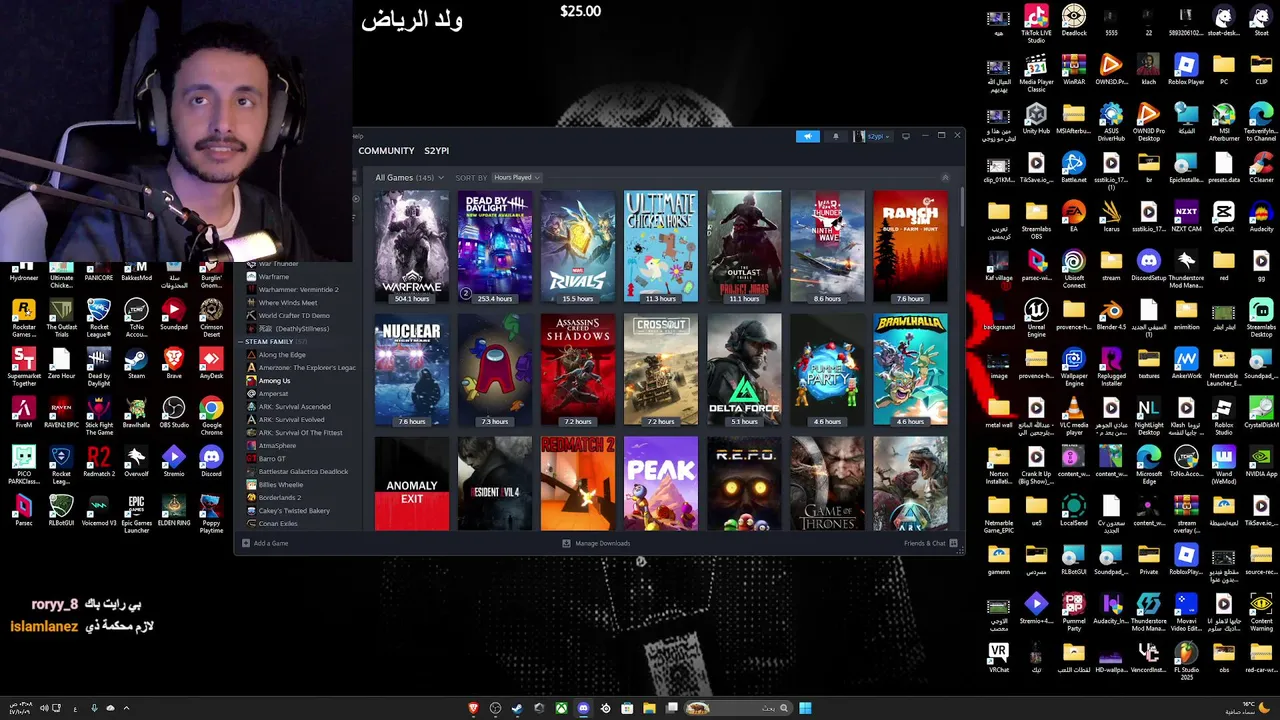Open the Blender 4.5 desktop shortcut
The width and height of the screenshot is (1280, 720).
click(1111, 315)
